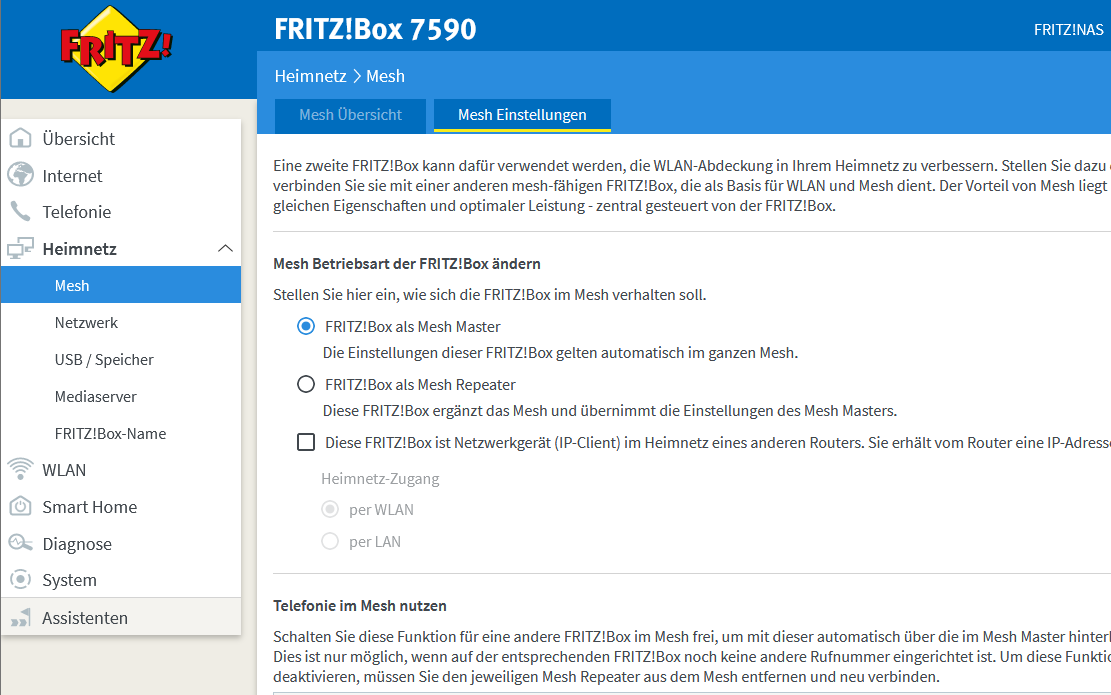The height and width of the screenshot is (695, 1111).
Task: Click the FRITZ! logo
Action: pyautogui.click(x=116, y=48)
